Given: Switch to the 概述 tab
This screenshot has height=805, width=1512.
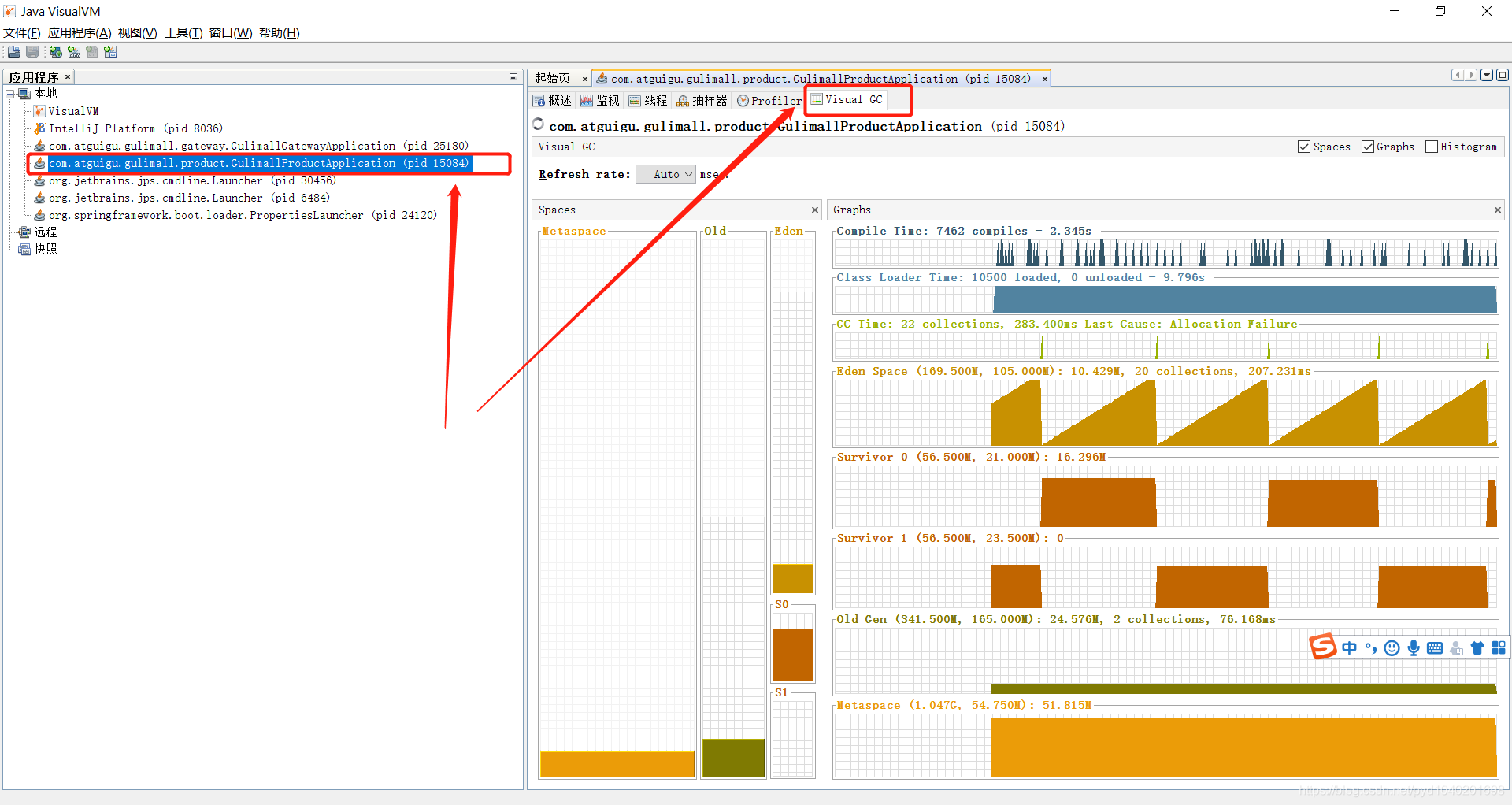Looking at the screenshot, I should [553, 100].
